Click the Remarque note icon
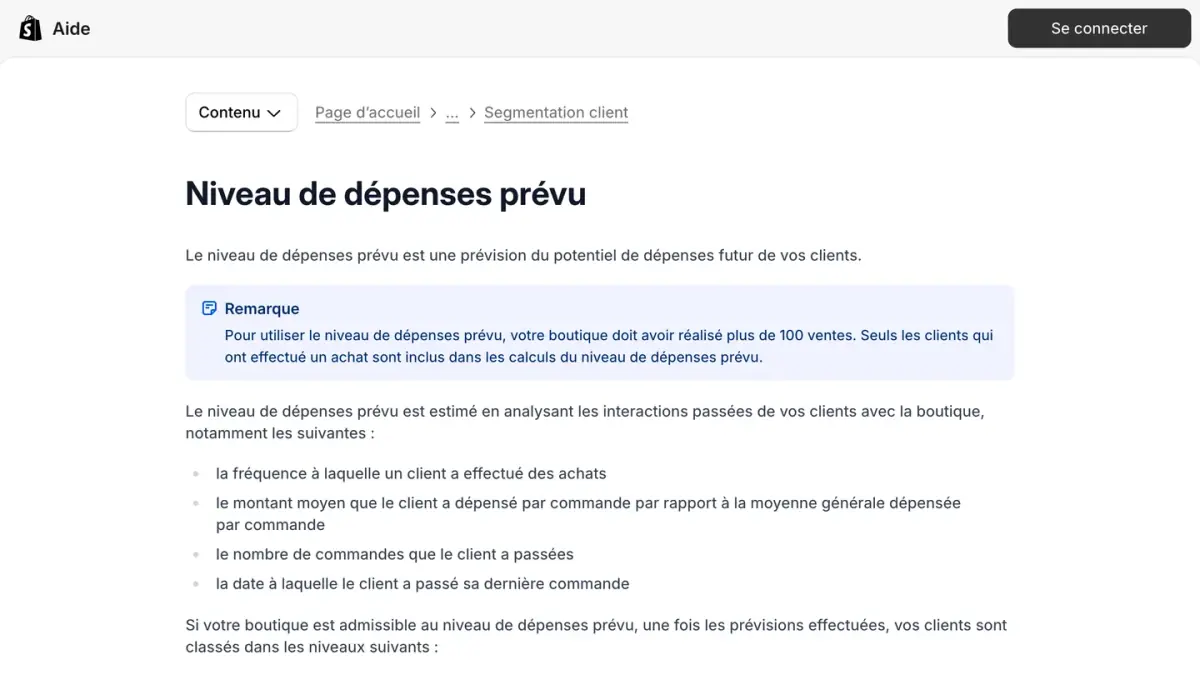The height and width of the screenshot is (675, 1200). 209,308
